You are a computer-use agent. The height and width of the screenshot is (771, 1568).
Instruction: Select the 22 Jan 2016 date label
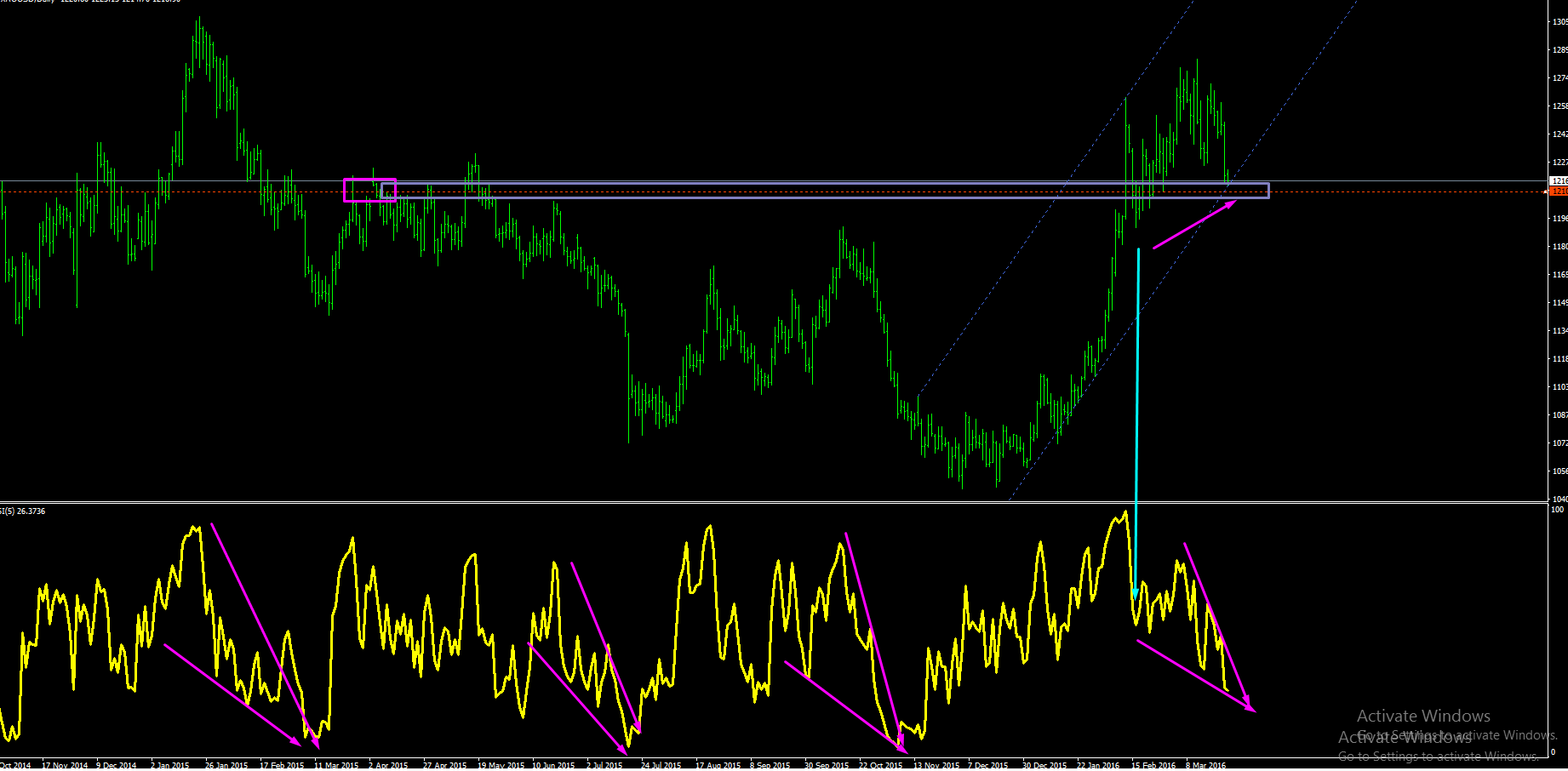tap(1098, 765)
